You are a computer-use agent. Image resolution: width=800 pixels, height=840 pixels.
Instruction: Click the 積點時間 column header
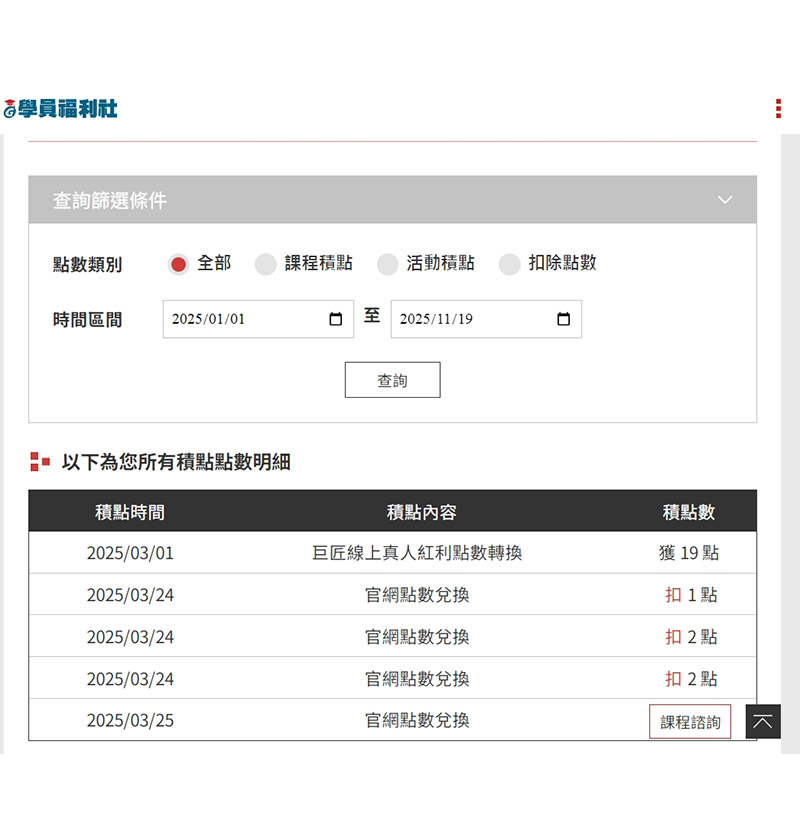click(x=130, y=512)
